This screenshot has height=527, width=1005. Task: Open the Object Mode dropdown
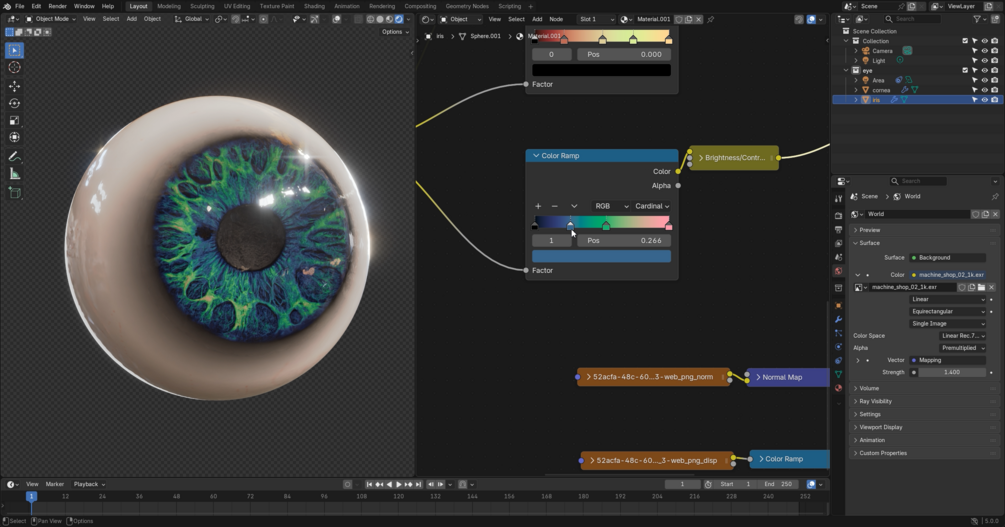pyautogui.click(x=51, y=19)
